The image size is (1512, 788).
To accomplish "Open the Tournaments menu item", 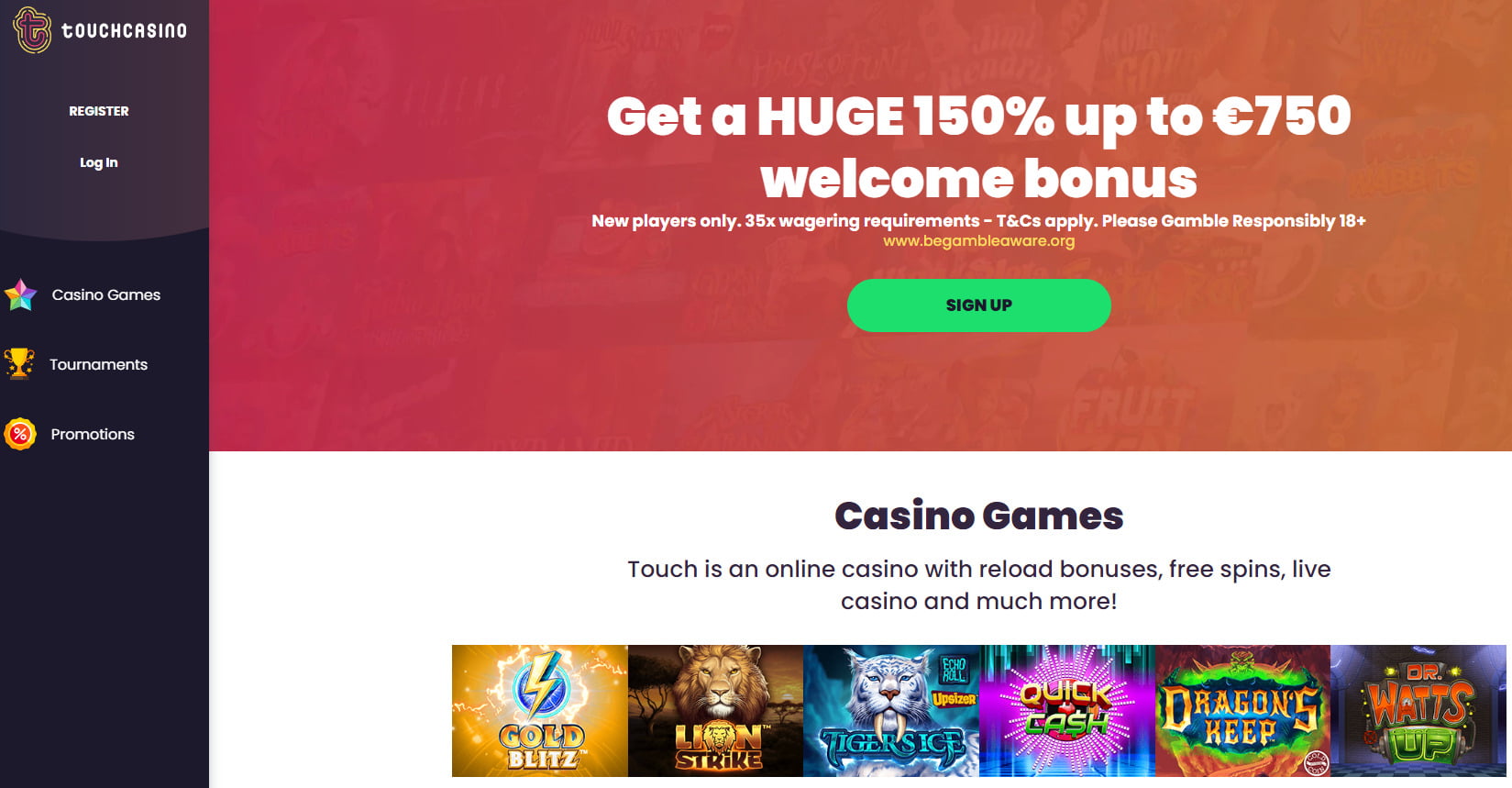I will [x=98, y=364].
